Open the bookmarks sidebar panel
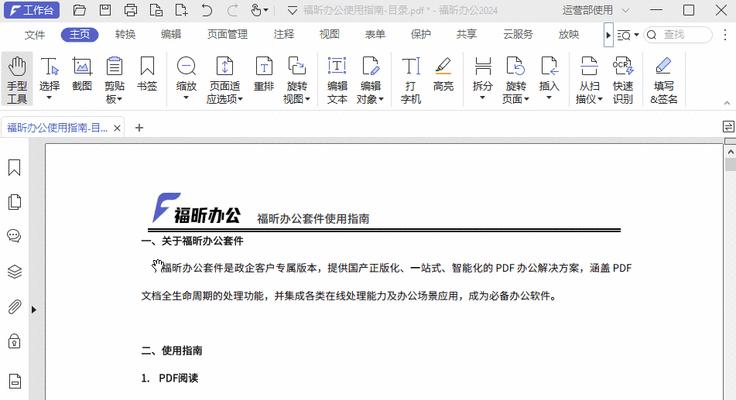The image size is (736, 400). [x=15, y=168]
